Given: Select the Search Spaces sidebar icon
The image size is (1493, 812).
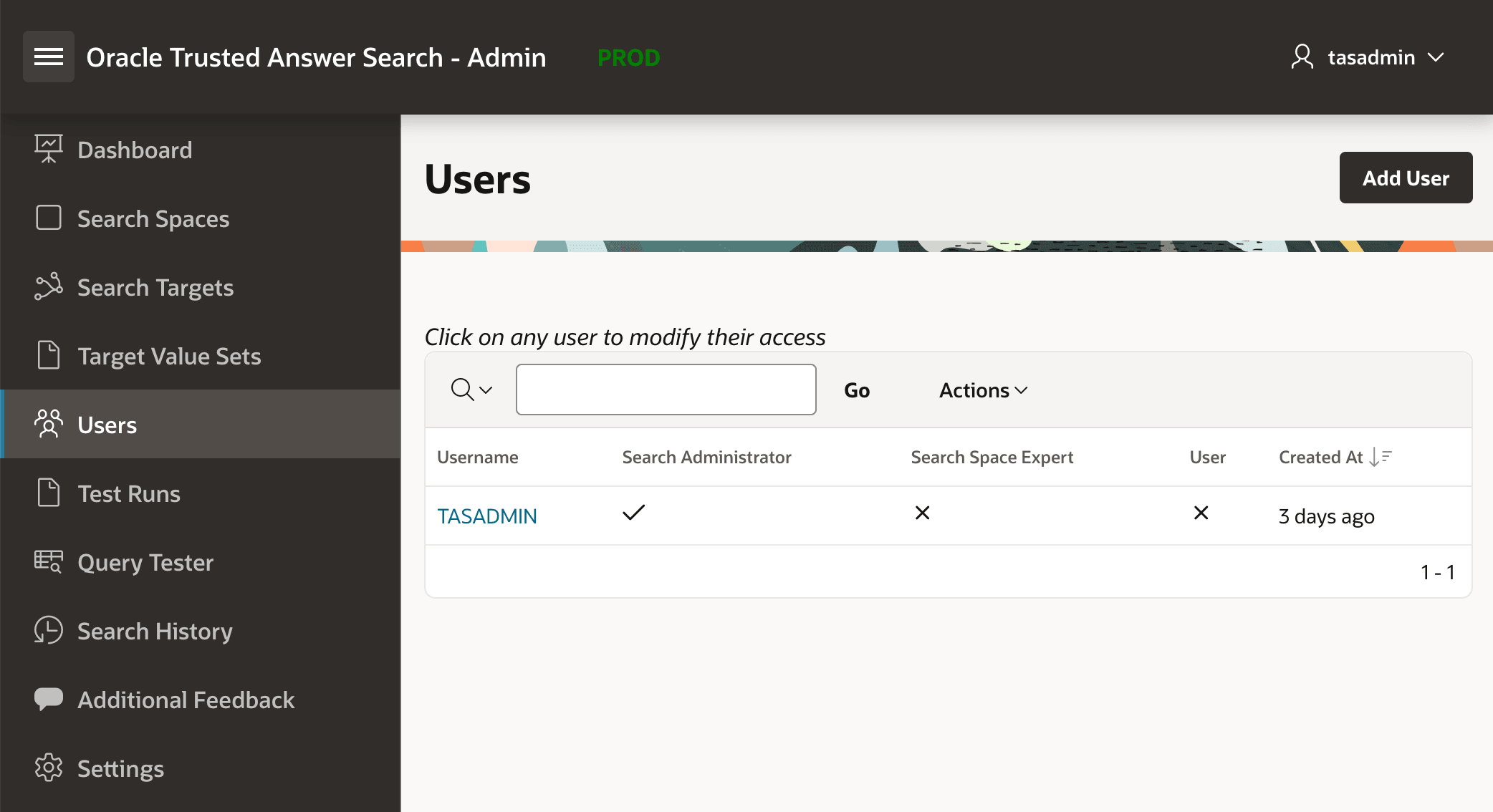Looking at the screenshot, I should click(x=48, y=218).
